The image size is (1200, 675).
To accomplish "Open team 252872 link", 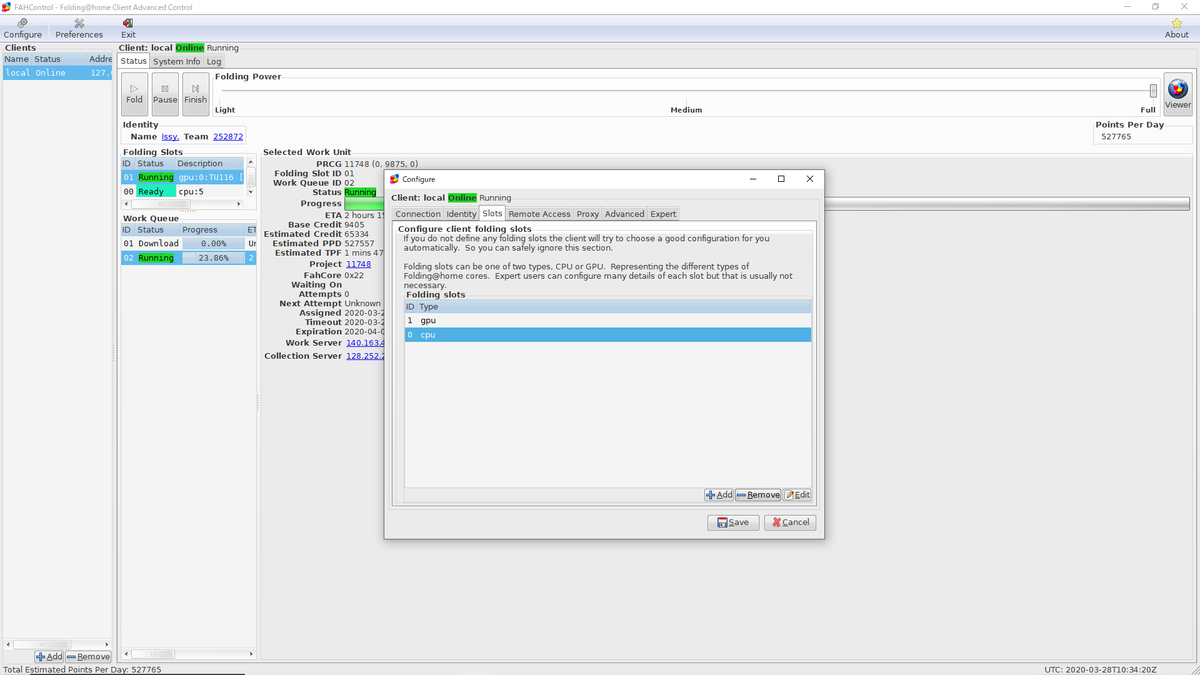I will (x=228, y=137).
